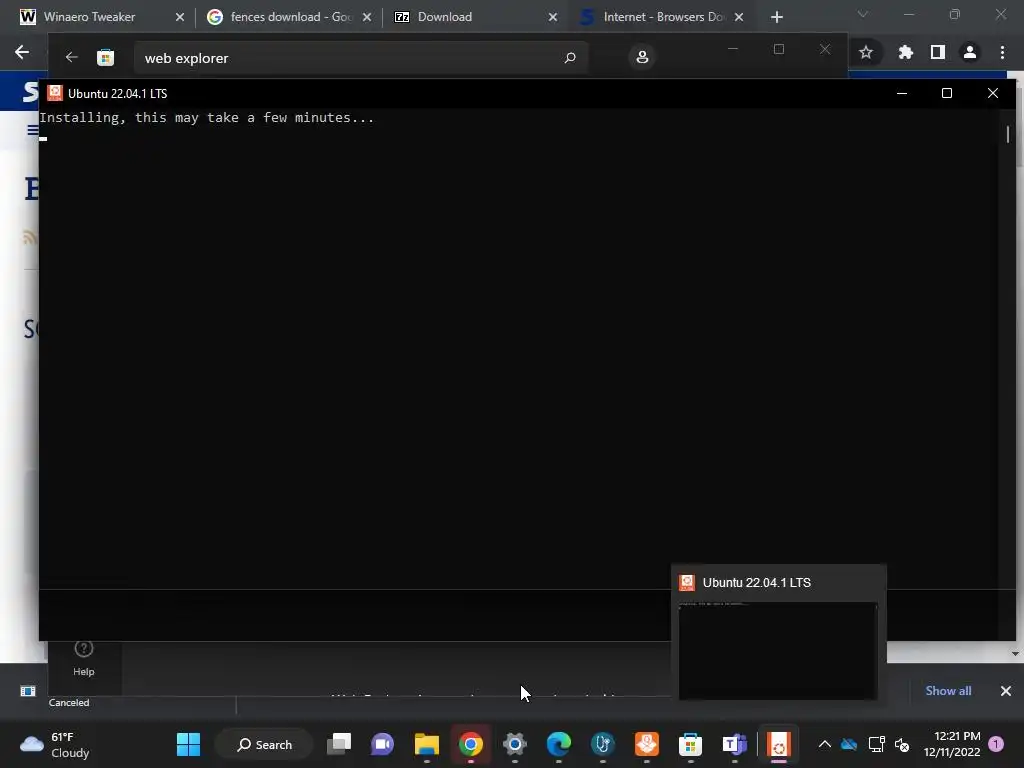Viewport: 1024px width, 768px height.
Task: Click the Microsoft Store home icon
Action: (x=105, y=57)
